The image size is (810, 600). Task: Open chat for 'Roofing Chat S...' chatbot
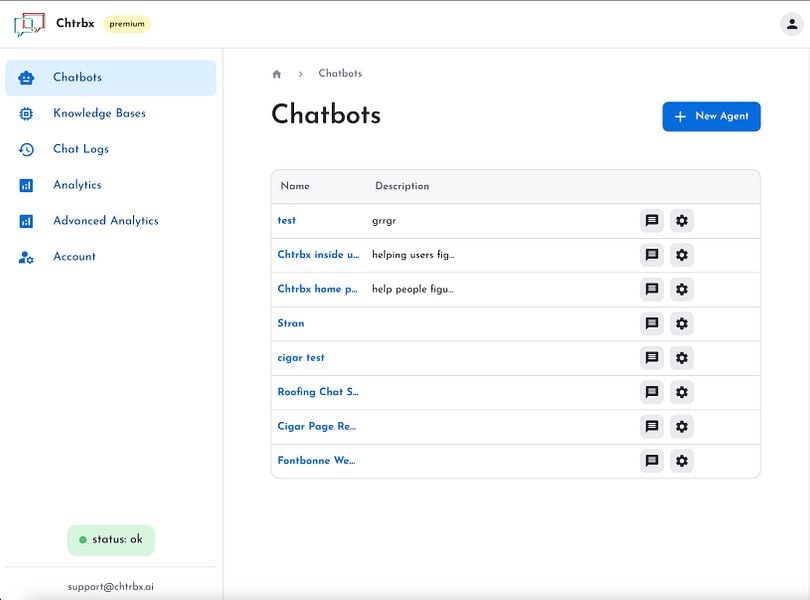coord(652,392)
